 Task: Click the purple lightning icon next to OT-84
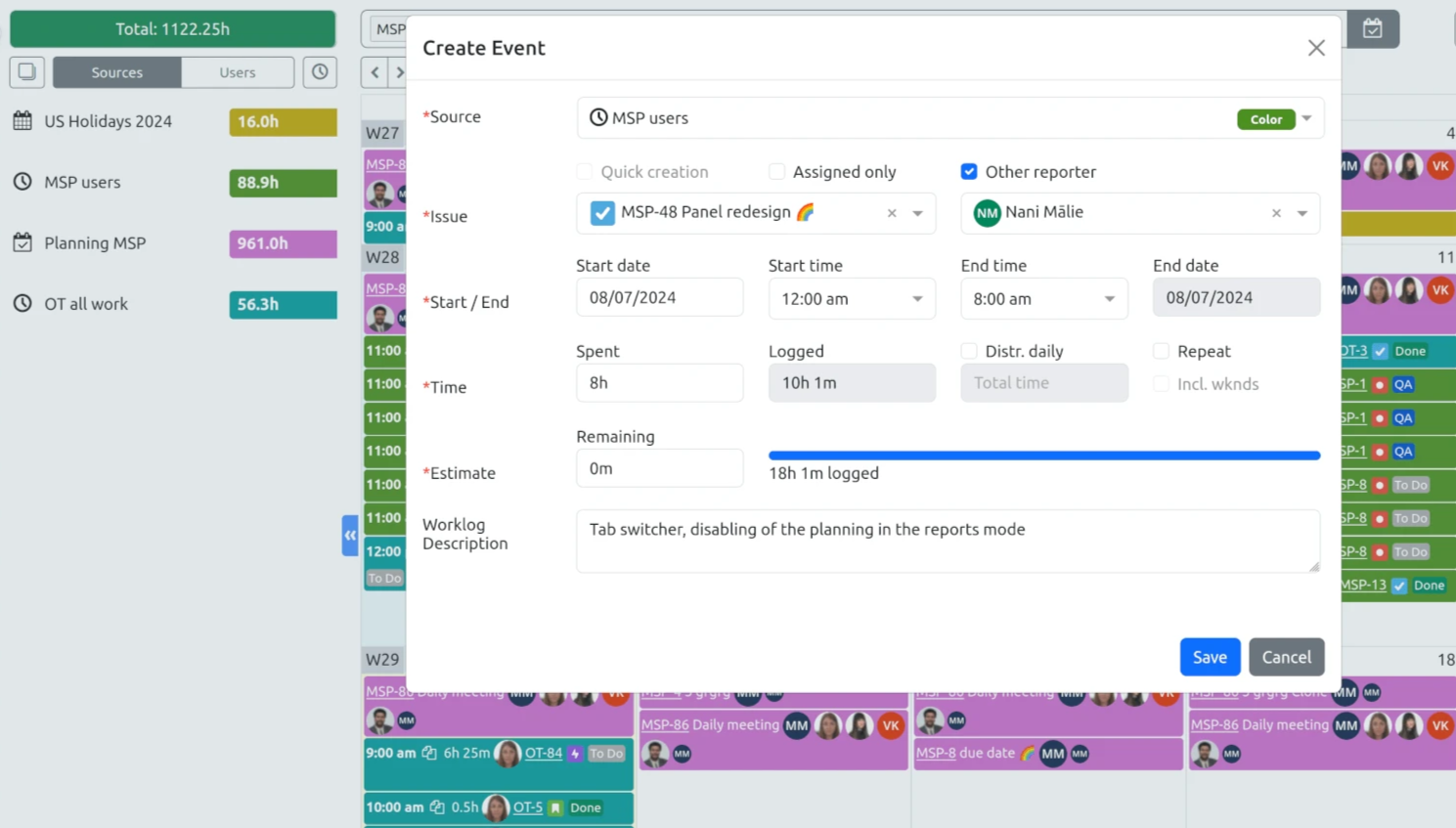(575, 754)
